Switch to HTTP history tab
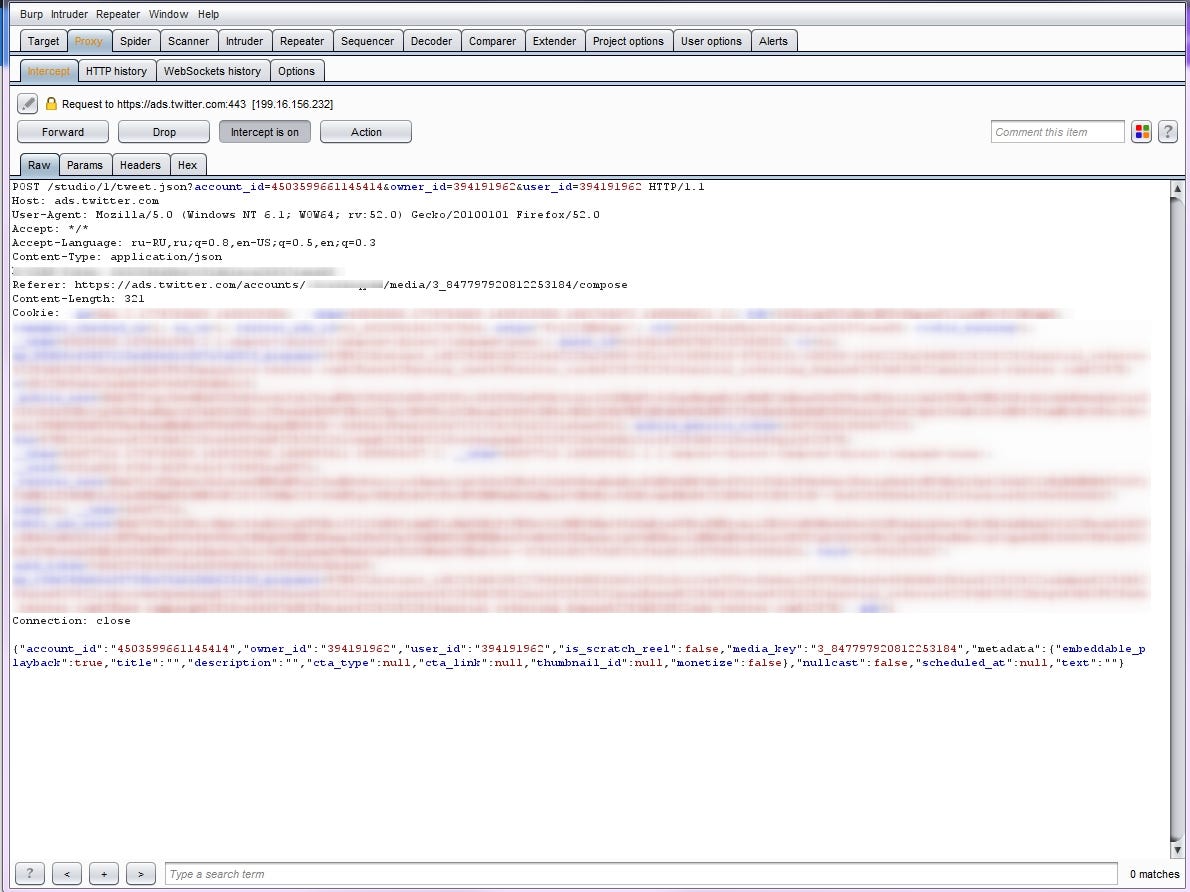 [116, 71]
